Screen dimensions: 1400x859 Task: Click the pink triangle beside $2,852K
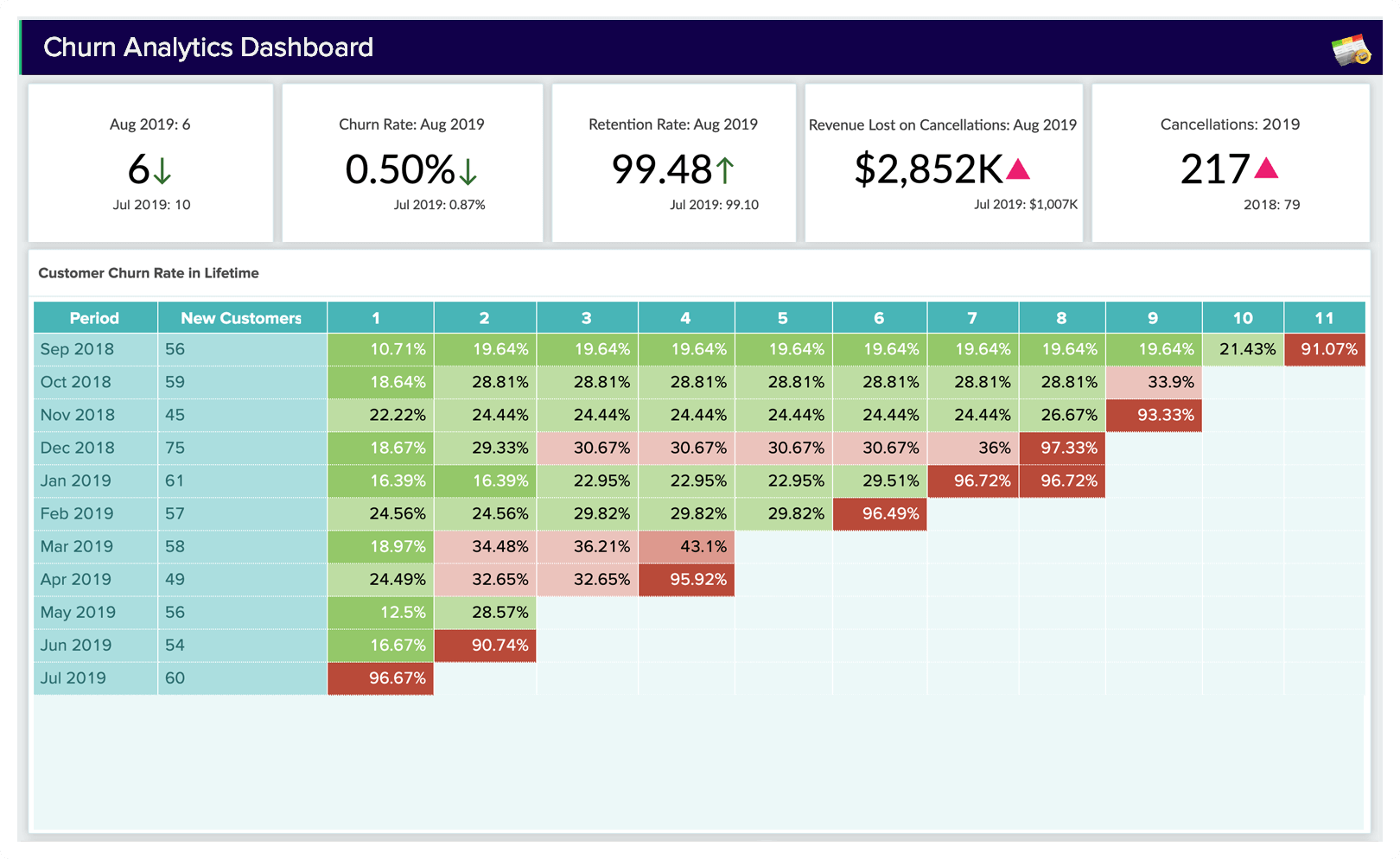(x=1019, y=169)
